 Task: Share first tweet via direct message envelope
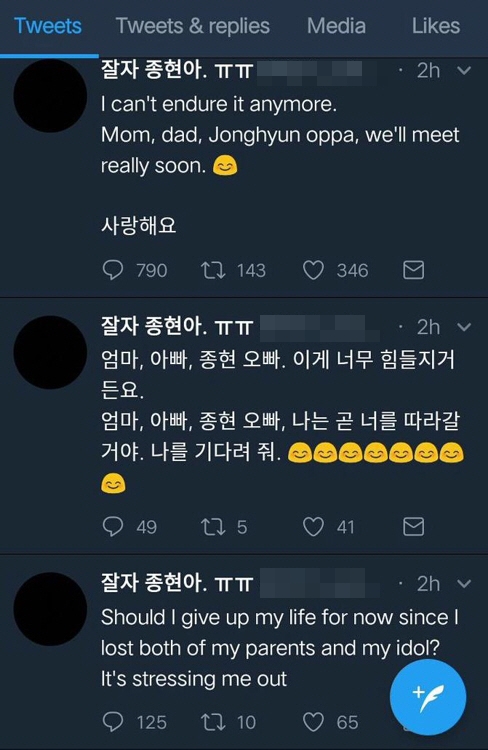[x=413, y=270]
